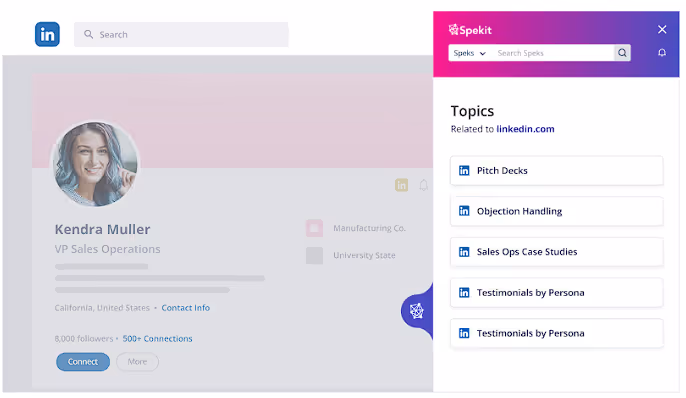Click LinkedIn icon beside Pitch Decks
The image size is (686, 398).
[464, 171]
